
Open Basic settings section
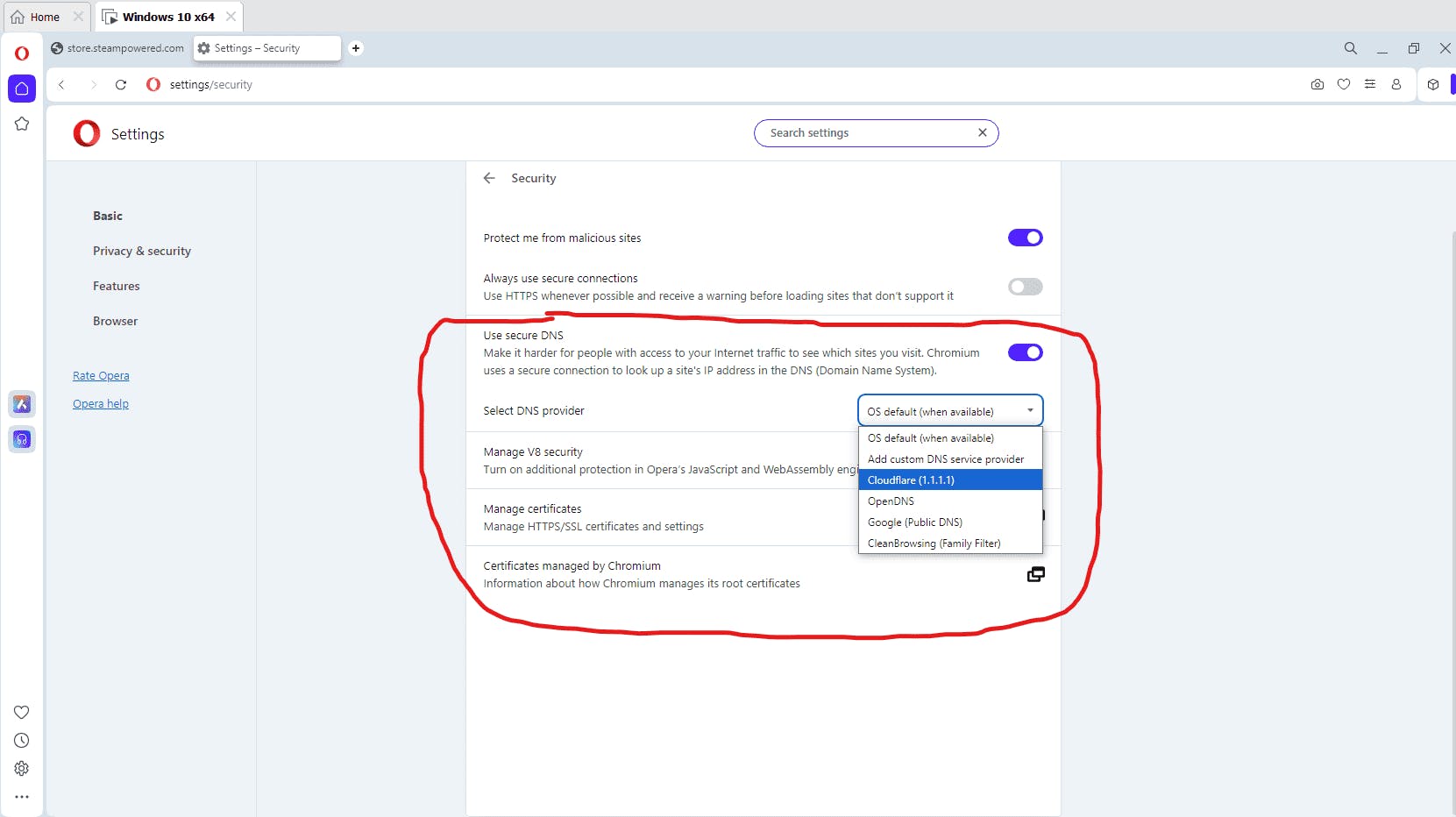pyautogui.click(x=108, y=216)
